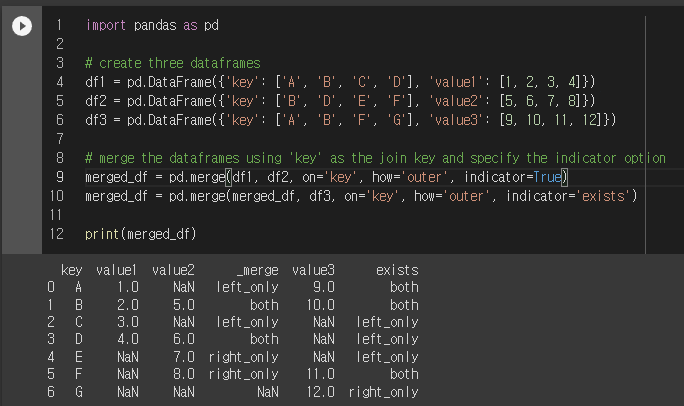The height and width of the screenshot is (406, 684).
Task: Click value2 '8.0' in row F
Action: (184, 374)
